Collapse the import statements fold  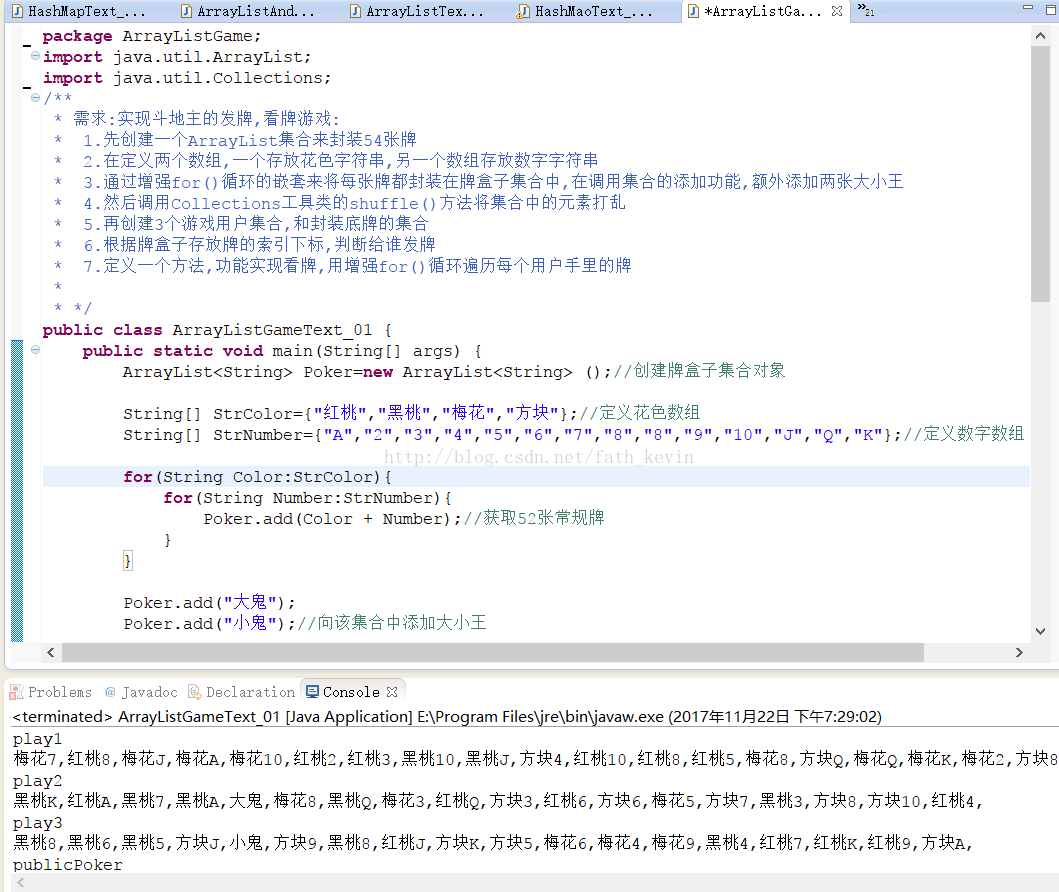click(x=35, y=56)
